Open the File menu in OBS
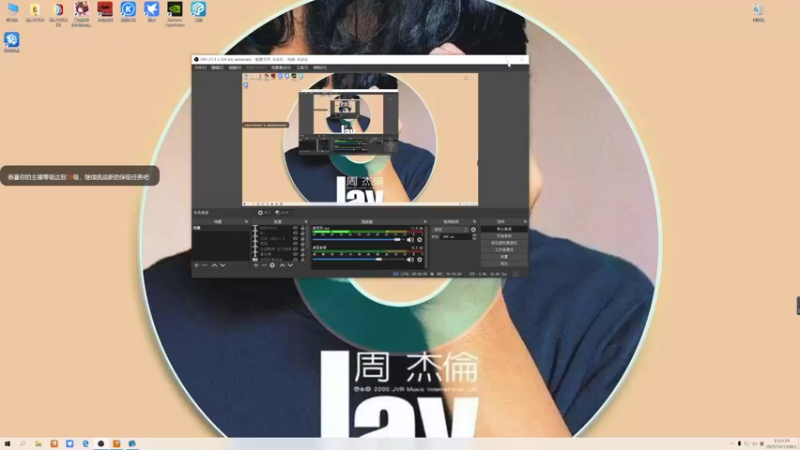This screenshot has width=800, height=450. click(x=199, y=67)
